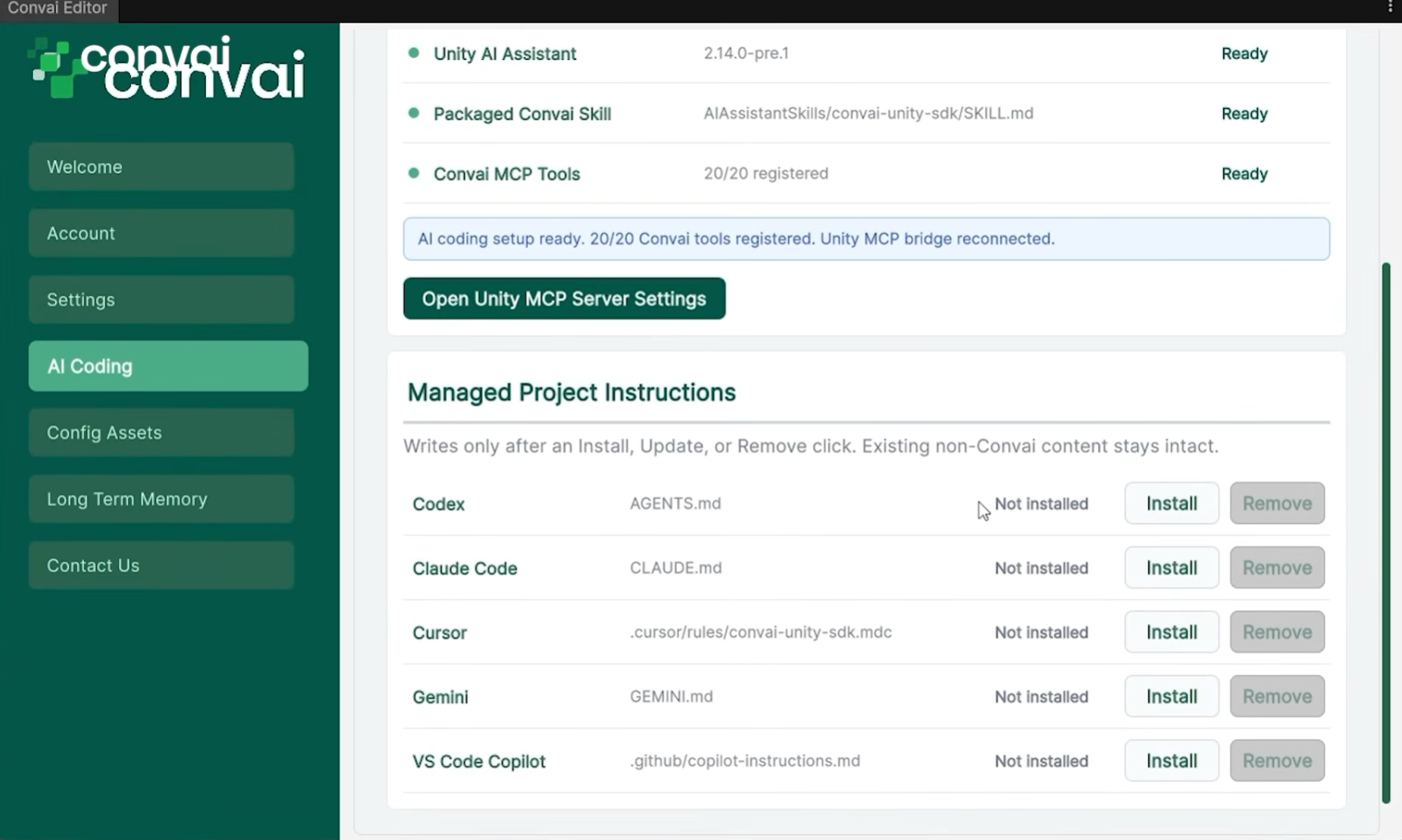Viewport: 1402px width, 840px height.
Task: Remove VS Code Copilot instructions
Action: [x=1277, y=761]
